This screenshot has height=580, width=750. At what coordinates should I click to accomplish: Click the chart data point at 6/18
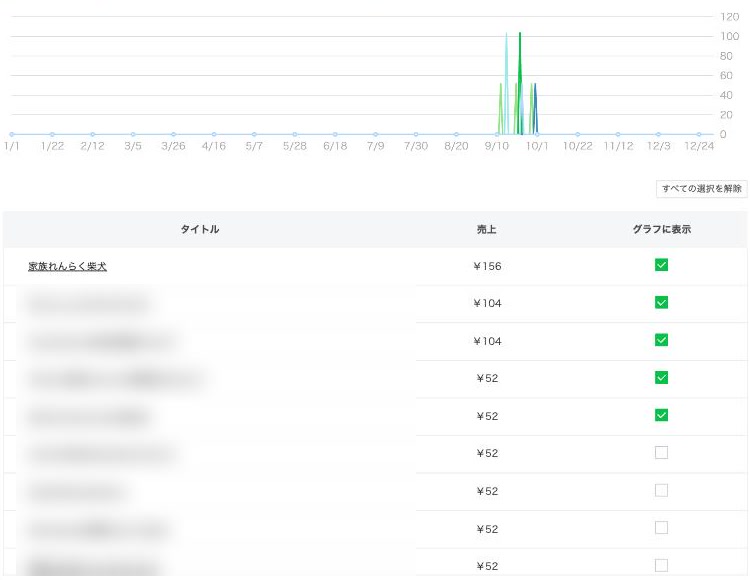pos(335,134)
